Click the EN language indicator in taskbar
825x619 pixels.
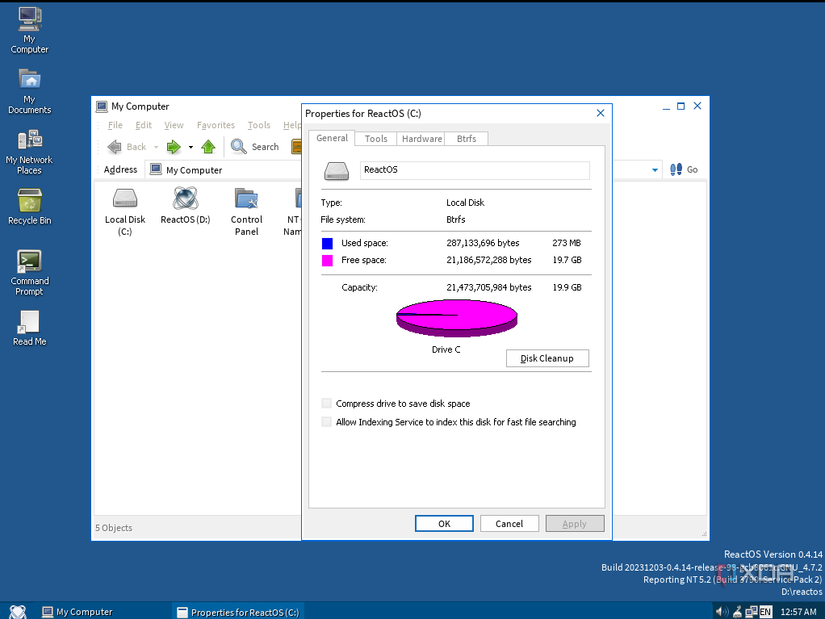(768, 611)
